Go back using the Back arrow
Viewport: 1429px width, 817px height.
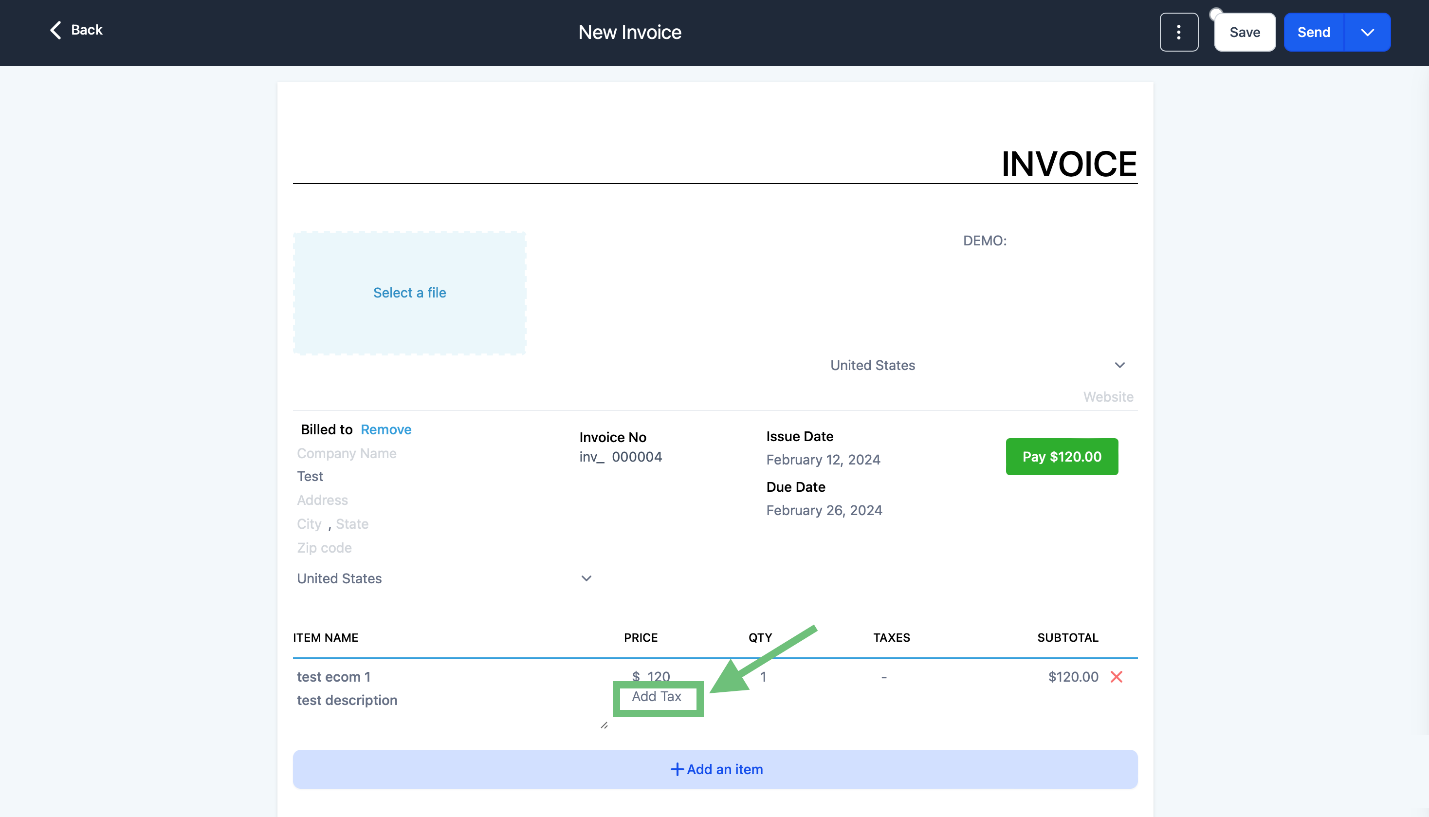click(76, 30)
